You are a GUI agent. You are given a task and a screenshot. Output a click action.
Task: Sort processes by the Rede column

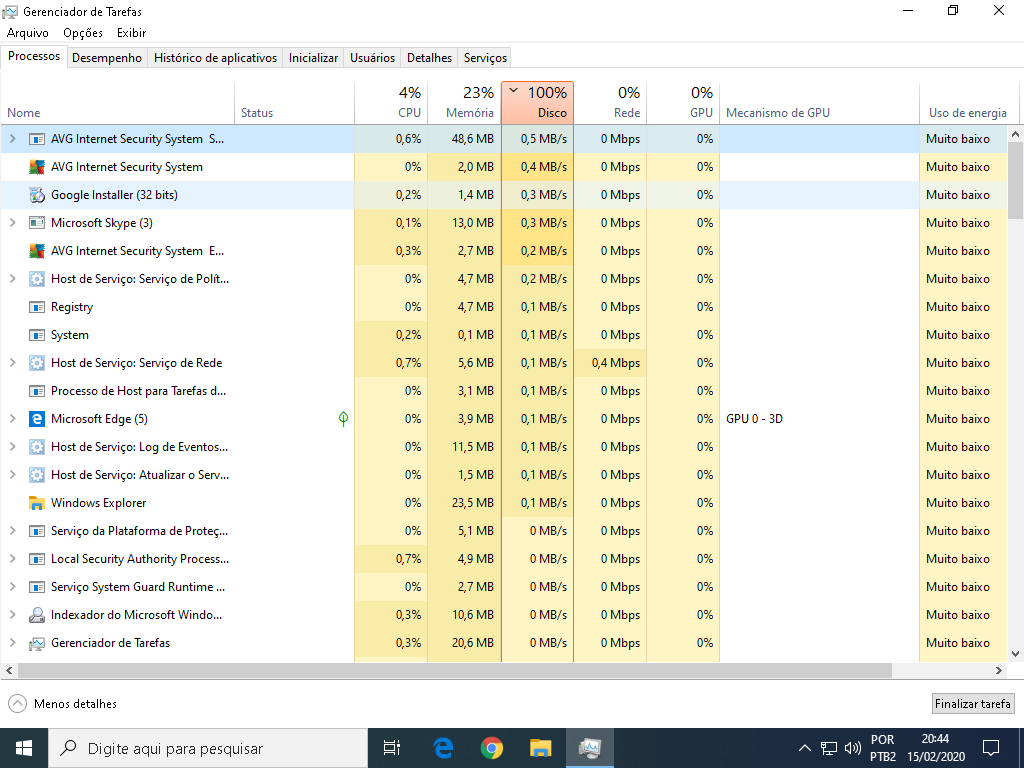click(x=611, y=103)
